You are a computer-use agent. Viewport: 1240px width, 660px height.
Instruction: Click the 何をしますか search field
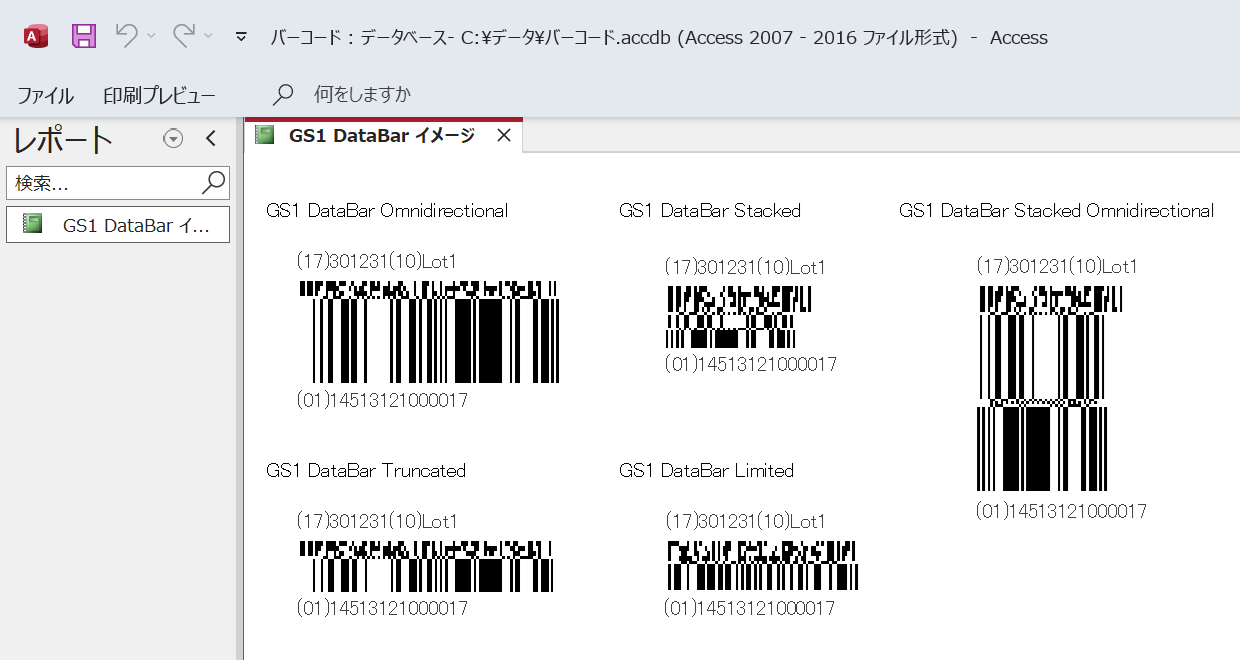click(x=360, y=95)
